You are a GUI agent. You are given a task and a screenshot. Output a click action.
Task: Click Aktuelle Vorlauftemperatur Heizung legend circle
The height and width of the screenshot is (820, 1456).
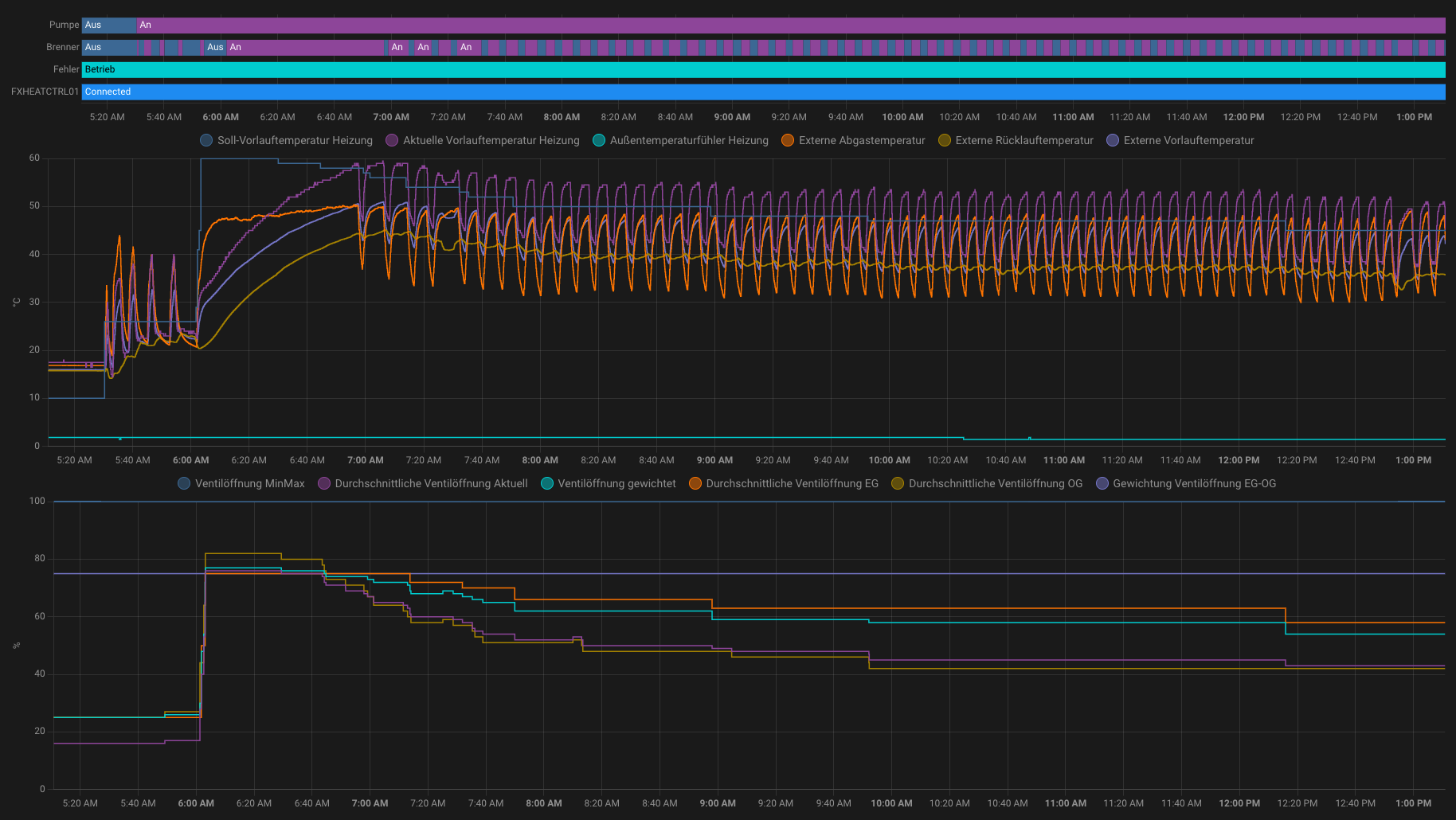point(392,140)
